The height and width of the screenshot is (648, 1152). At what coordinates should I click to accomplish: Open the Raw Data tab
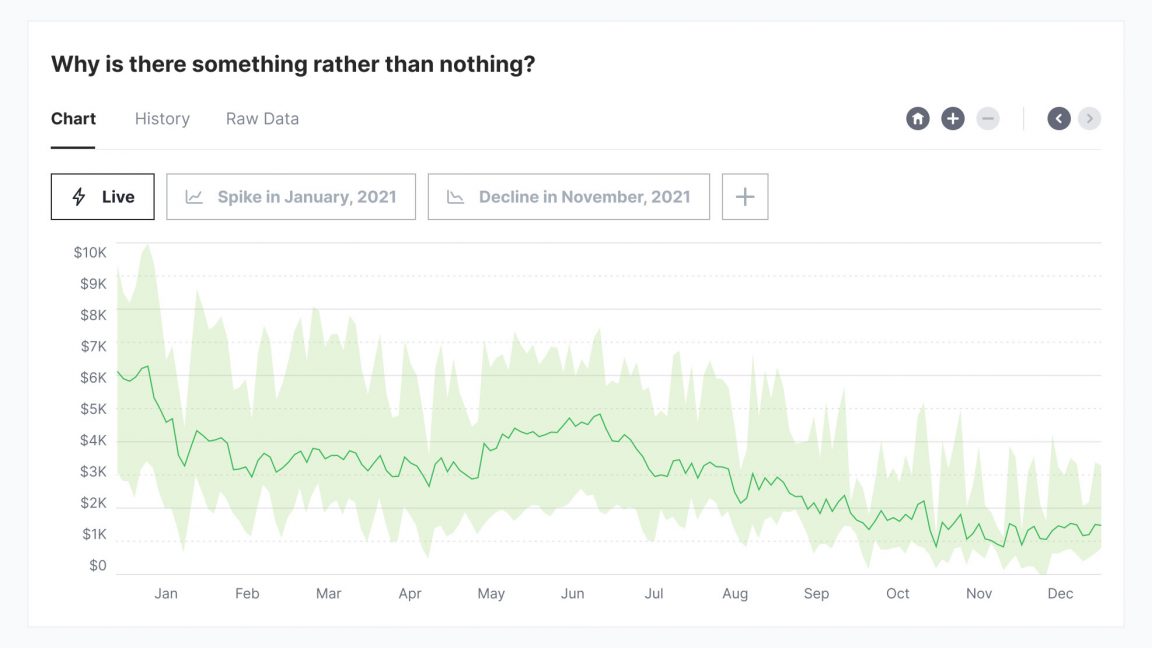pos(262,119)
